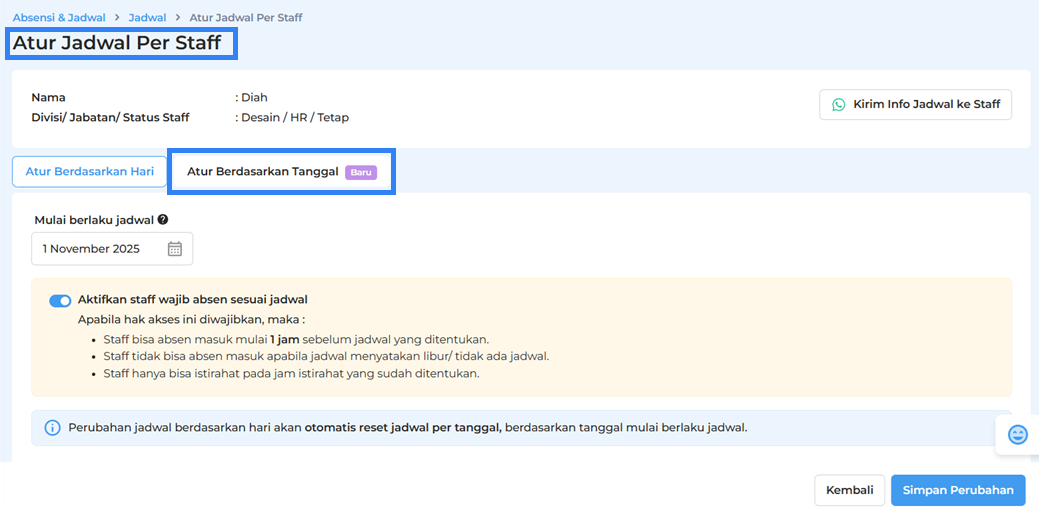Click the info icon in blue notice banner
Image resolution: width=1039 pixels, height=518 pixels.
point(53,428)
